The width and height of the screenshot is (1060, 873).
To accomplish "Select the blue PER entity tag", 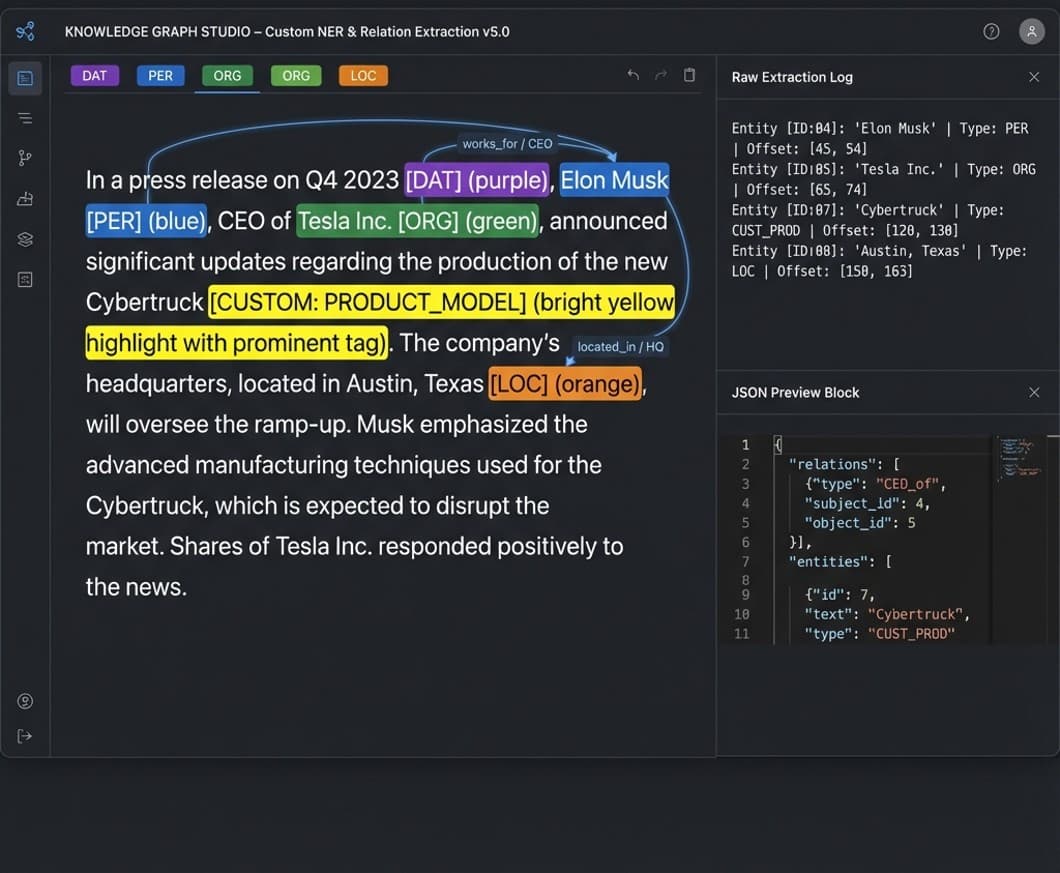I will (160, 76).
